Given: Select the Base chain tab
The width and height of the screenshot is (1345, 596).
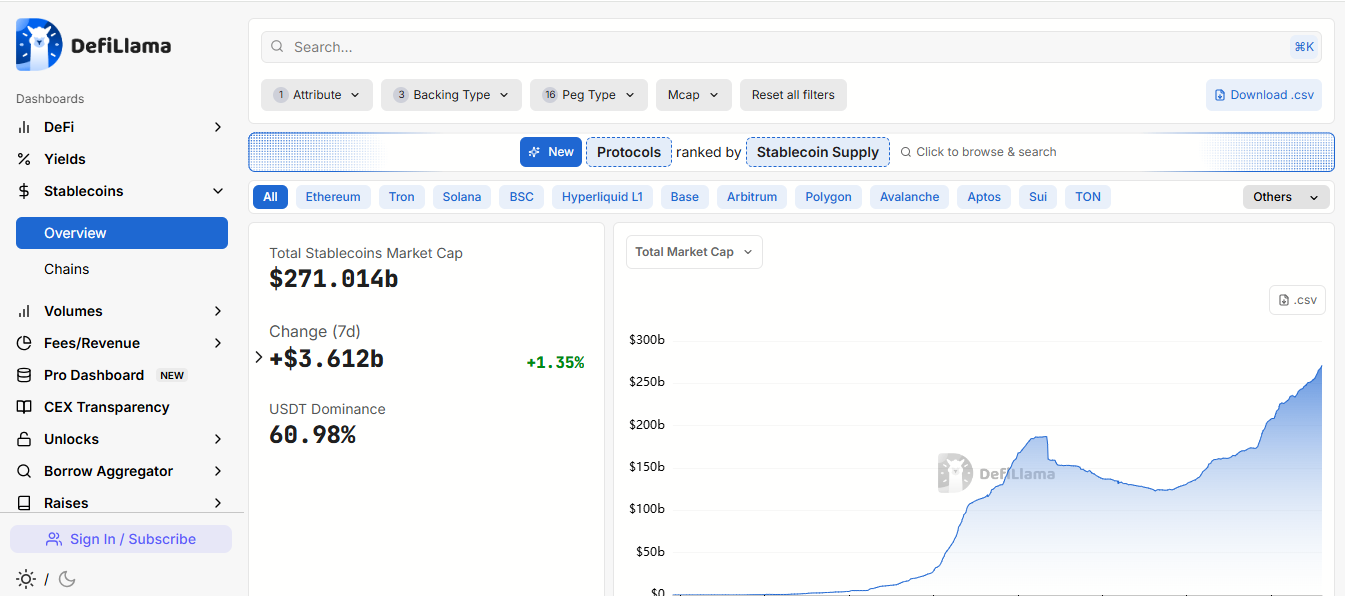Looking at the screenshot, I should pyautogui.click(x=685, y=197).
